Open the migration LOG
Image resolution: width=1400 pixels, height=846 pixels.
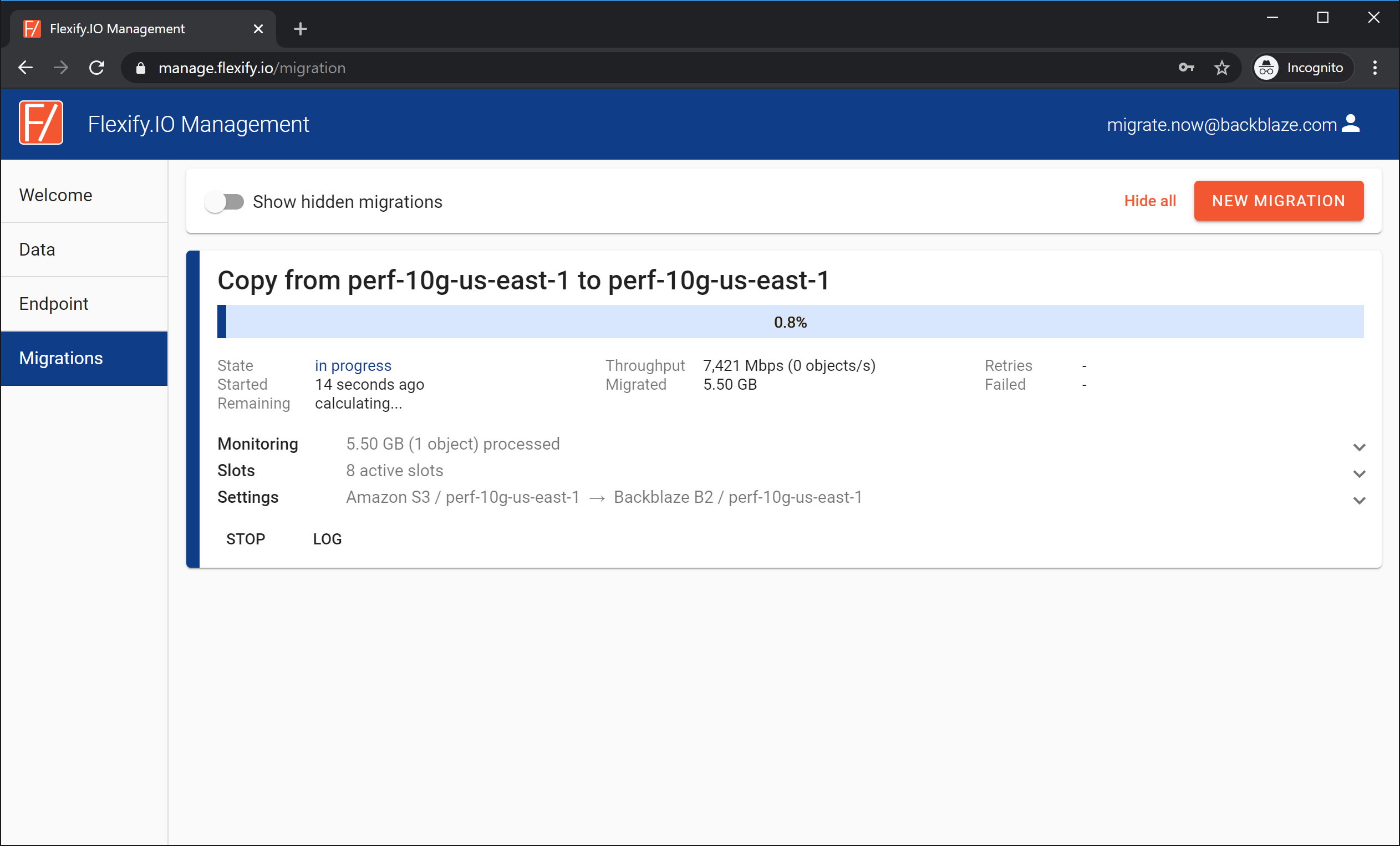click(327, 539)
